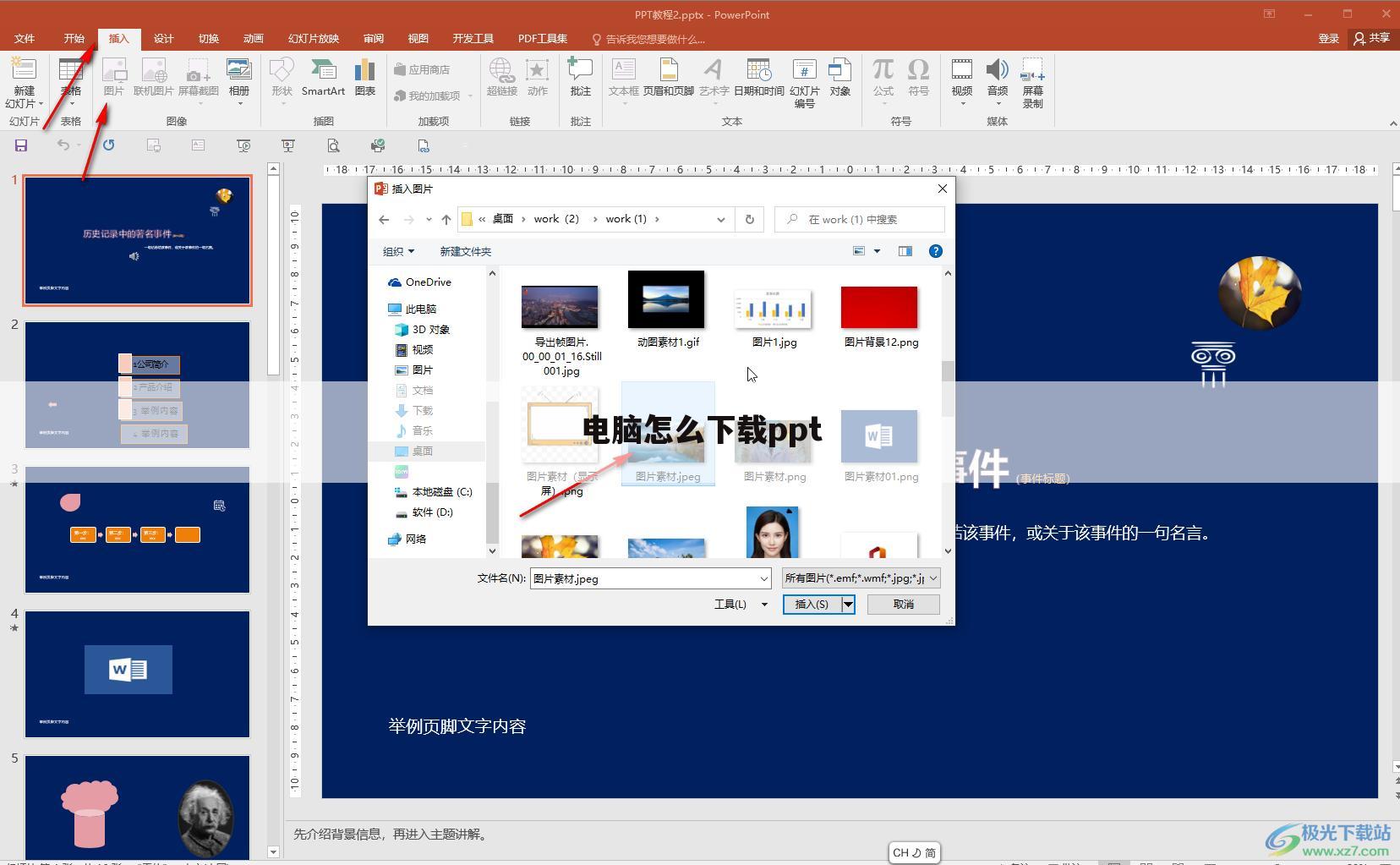This screenshot has width=1400, height=865.
Task: Select the 图片1.jpg file thumbnail
Action: pos(774,311)
